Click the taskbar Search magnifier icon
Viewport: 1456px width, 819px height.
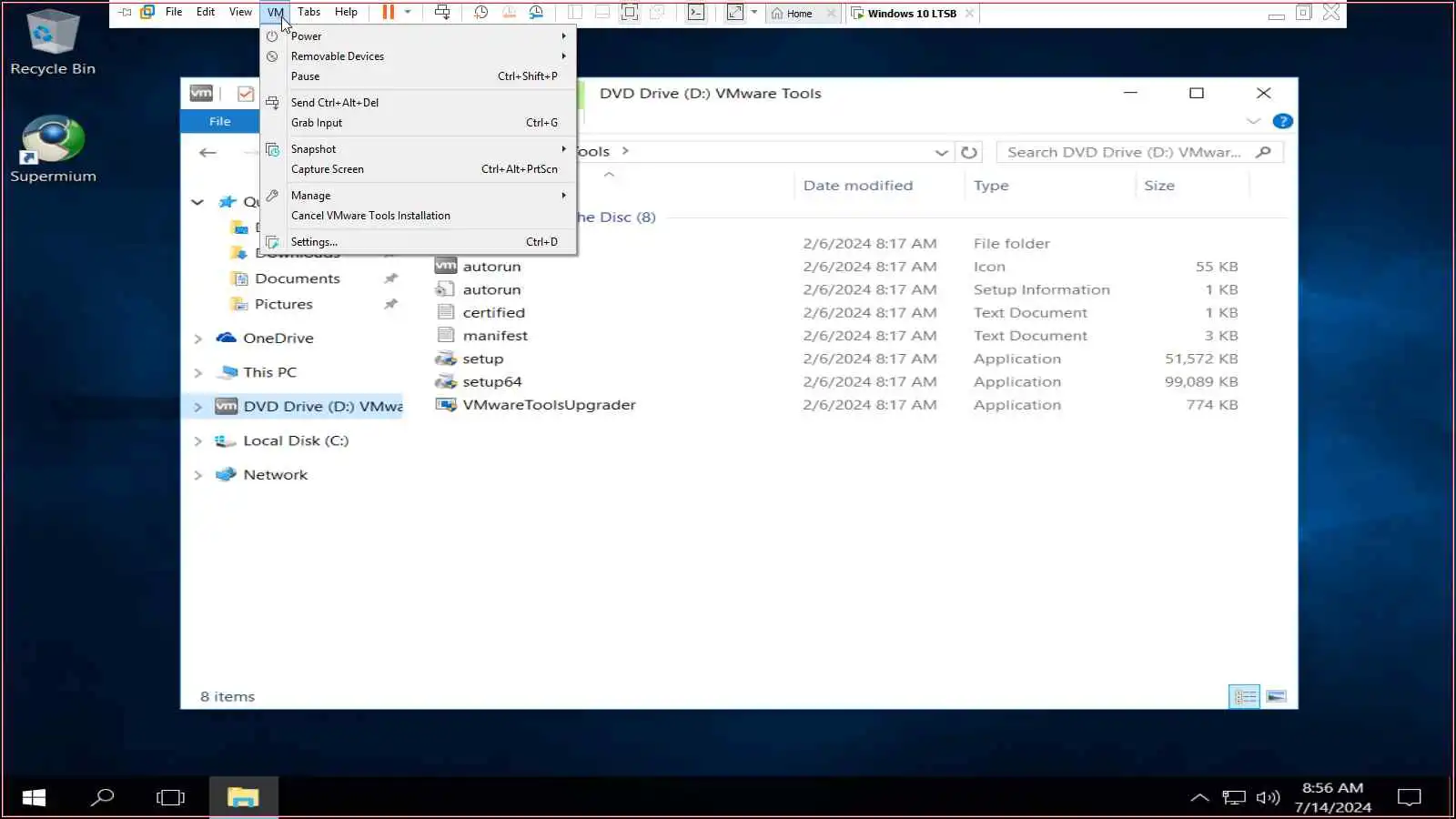click(x=102, y=797)
